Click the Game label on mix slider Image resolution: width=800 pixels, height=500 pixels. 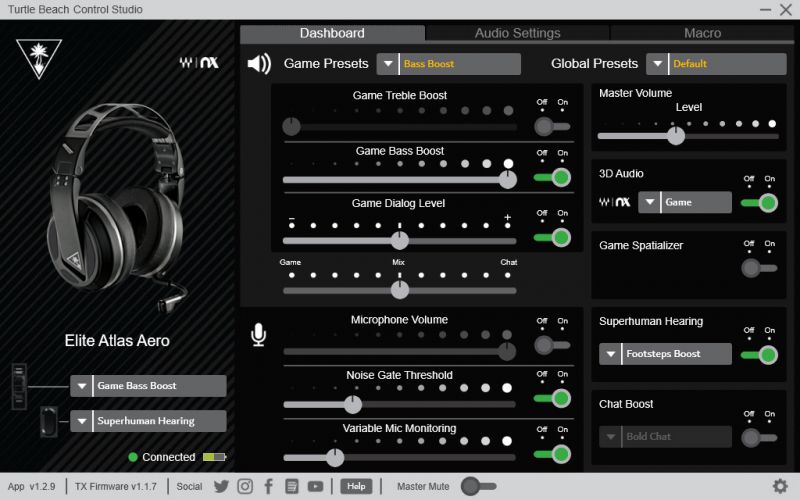pyautogui.click(x=290, y=262)
